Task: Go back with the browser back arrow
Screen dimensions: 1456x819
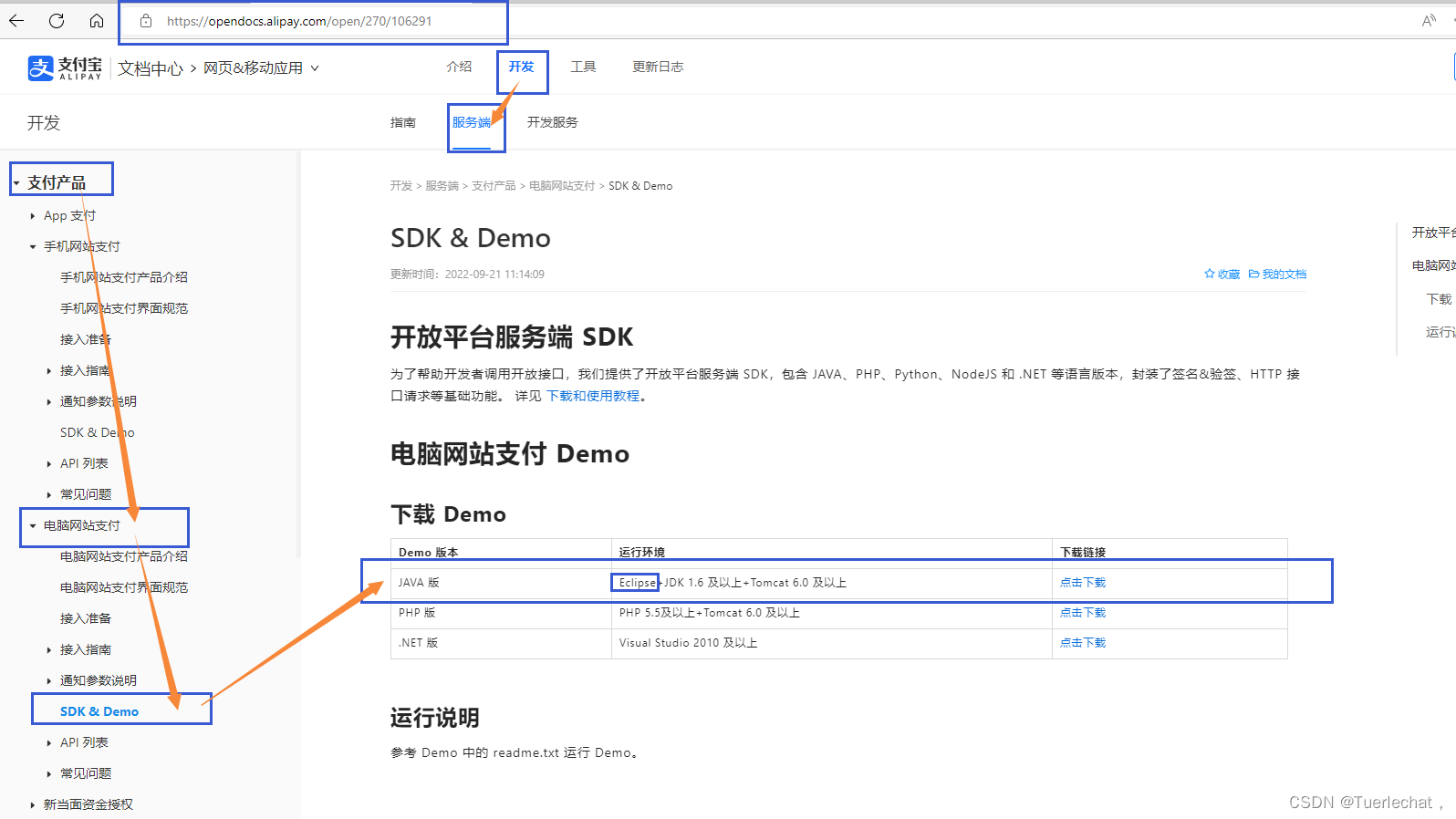Action: 16,20
